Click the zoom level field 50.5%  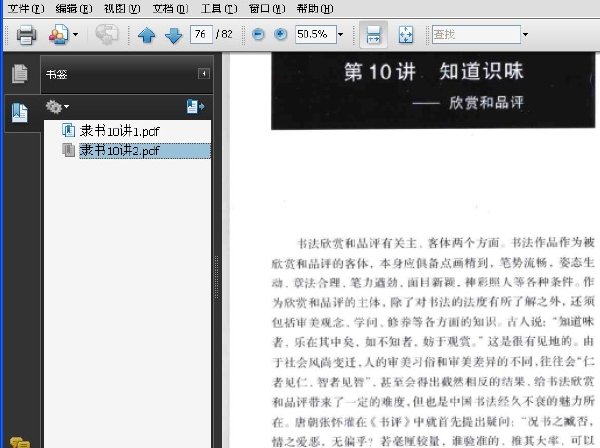(x=316, y=34)
